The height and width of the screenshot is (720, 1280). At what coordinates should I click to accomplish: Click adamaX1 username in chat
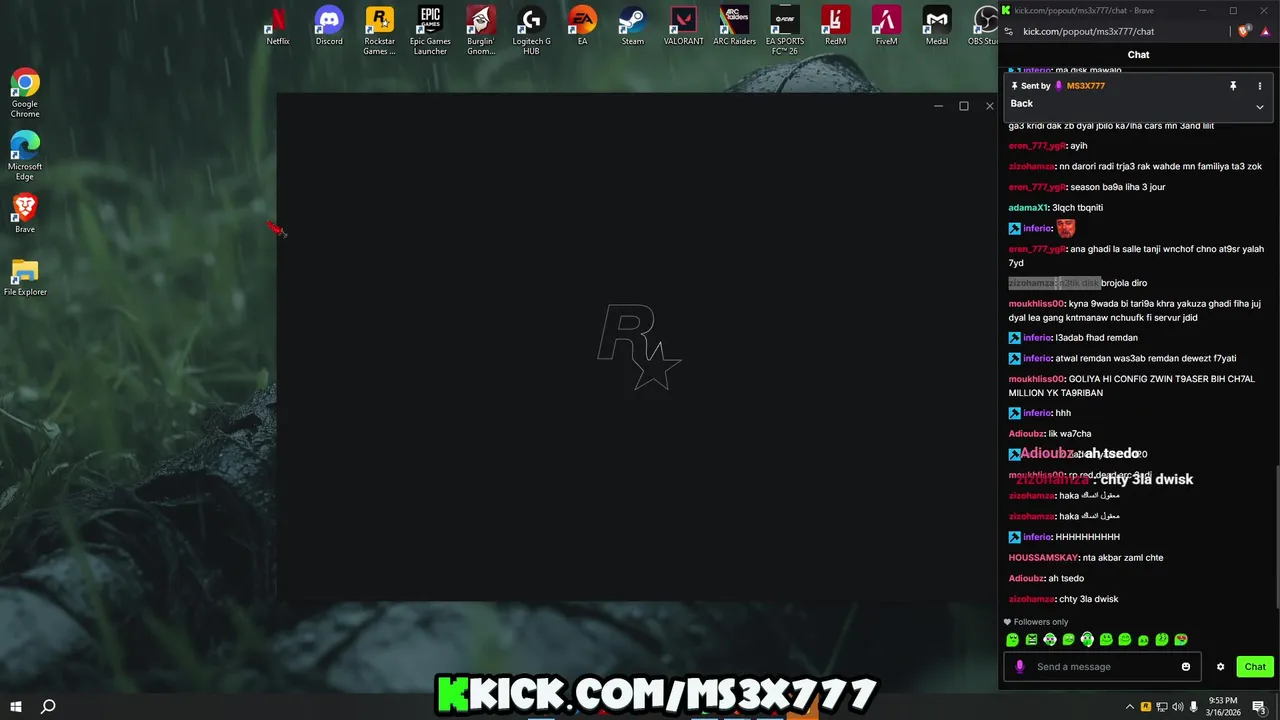1028,208
